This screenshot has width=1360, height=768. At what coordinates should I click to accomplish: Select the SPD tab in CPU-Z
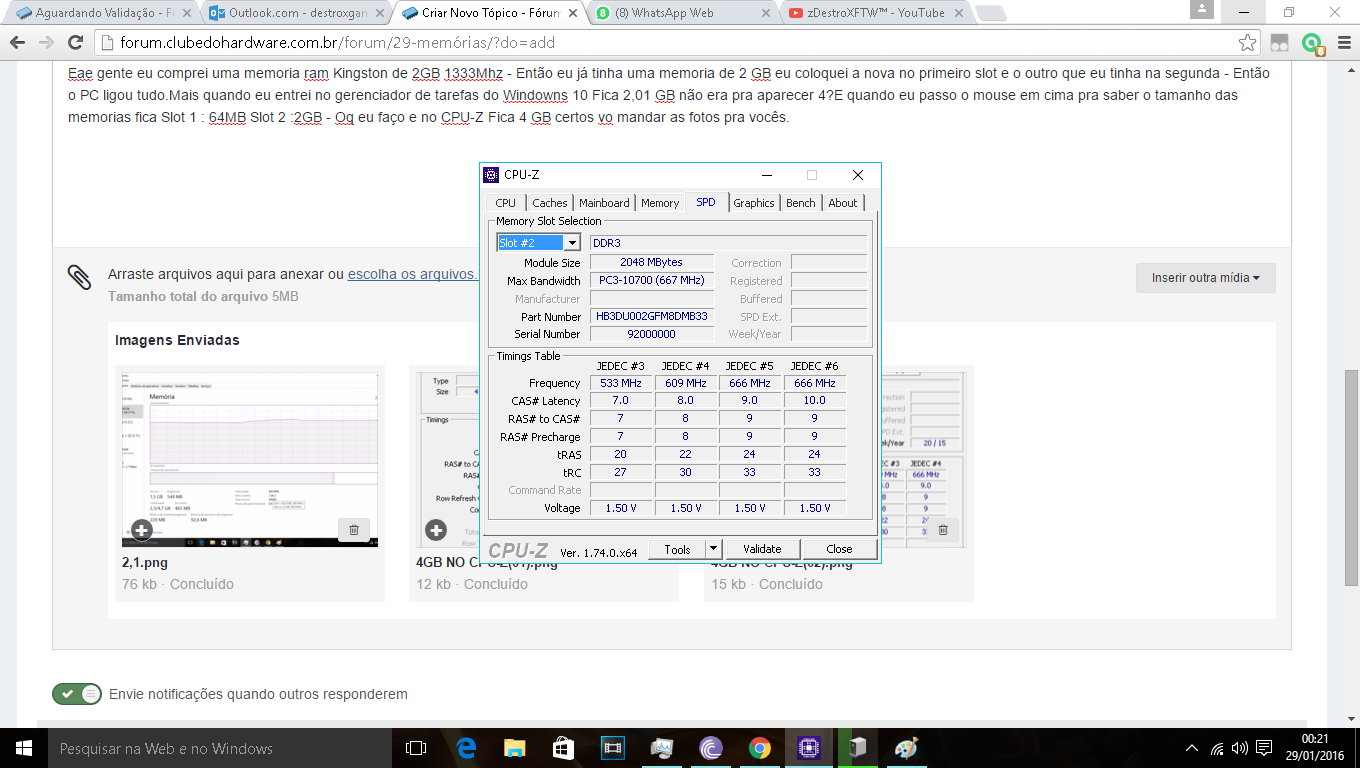(706, 202)
